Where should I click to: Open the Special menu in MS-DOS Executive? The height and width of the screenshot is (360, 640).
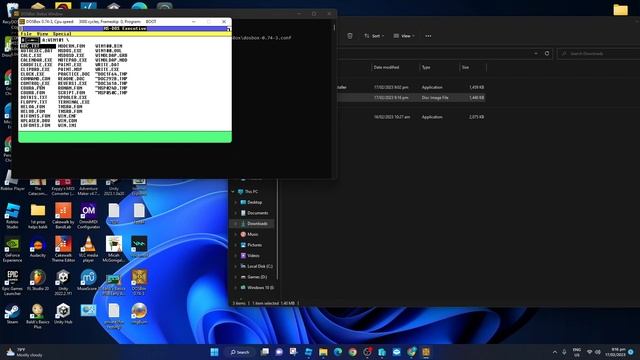pyautogui.click(x=62, y=34)
